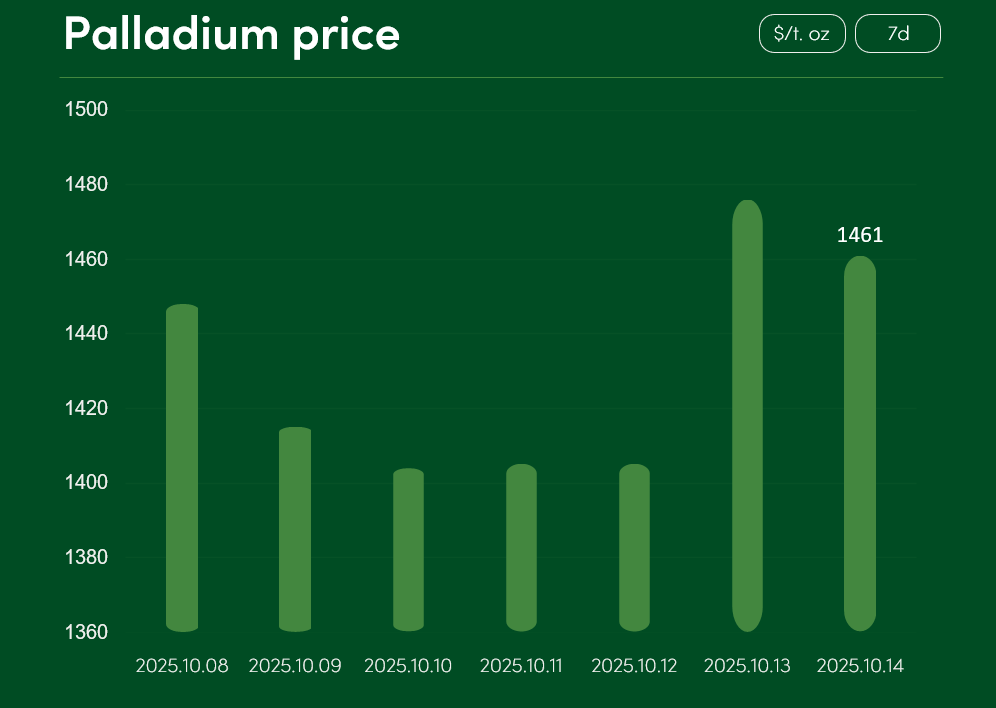
Task: Click the Palladium price title
Action: coord(232,34)
